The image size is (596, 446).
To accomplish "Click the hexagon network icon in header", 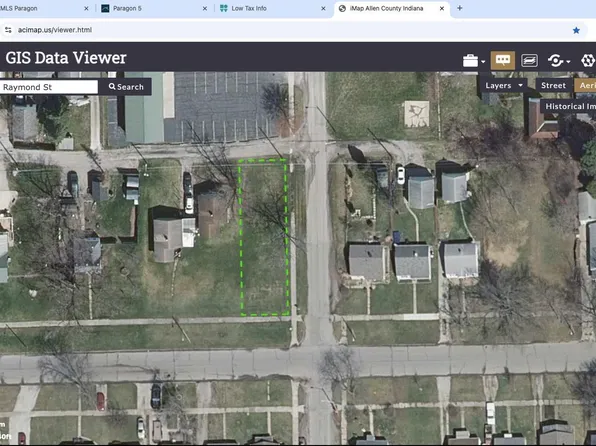I will tap(588, 60).
